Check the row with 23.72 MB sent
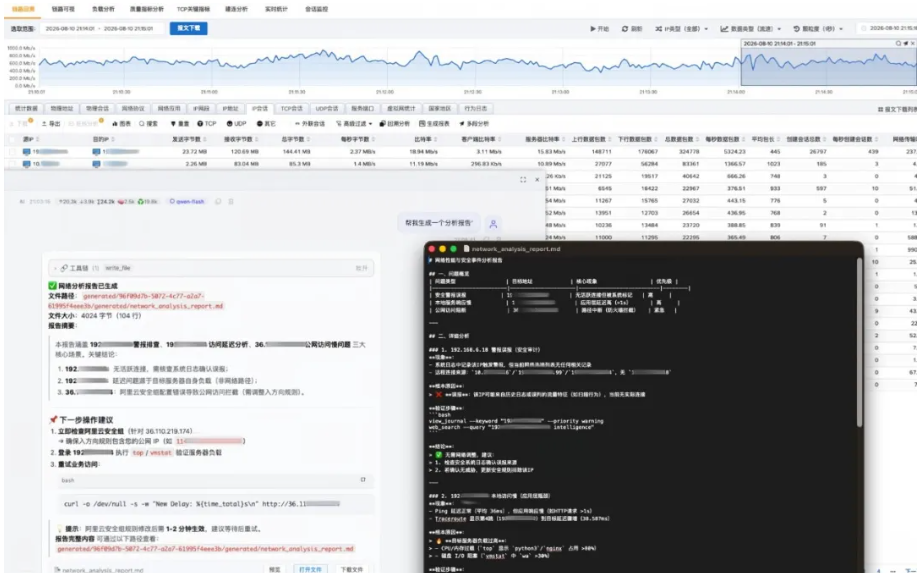This screenshot has width=921, height=573. (12, 151)
